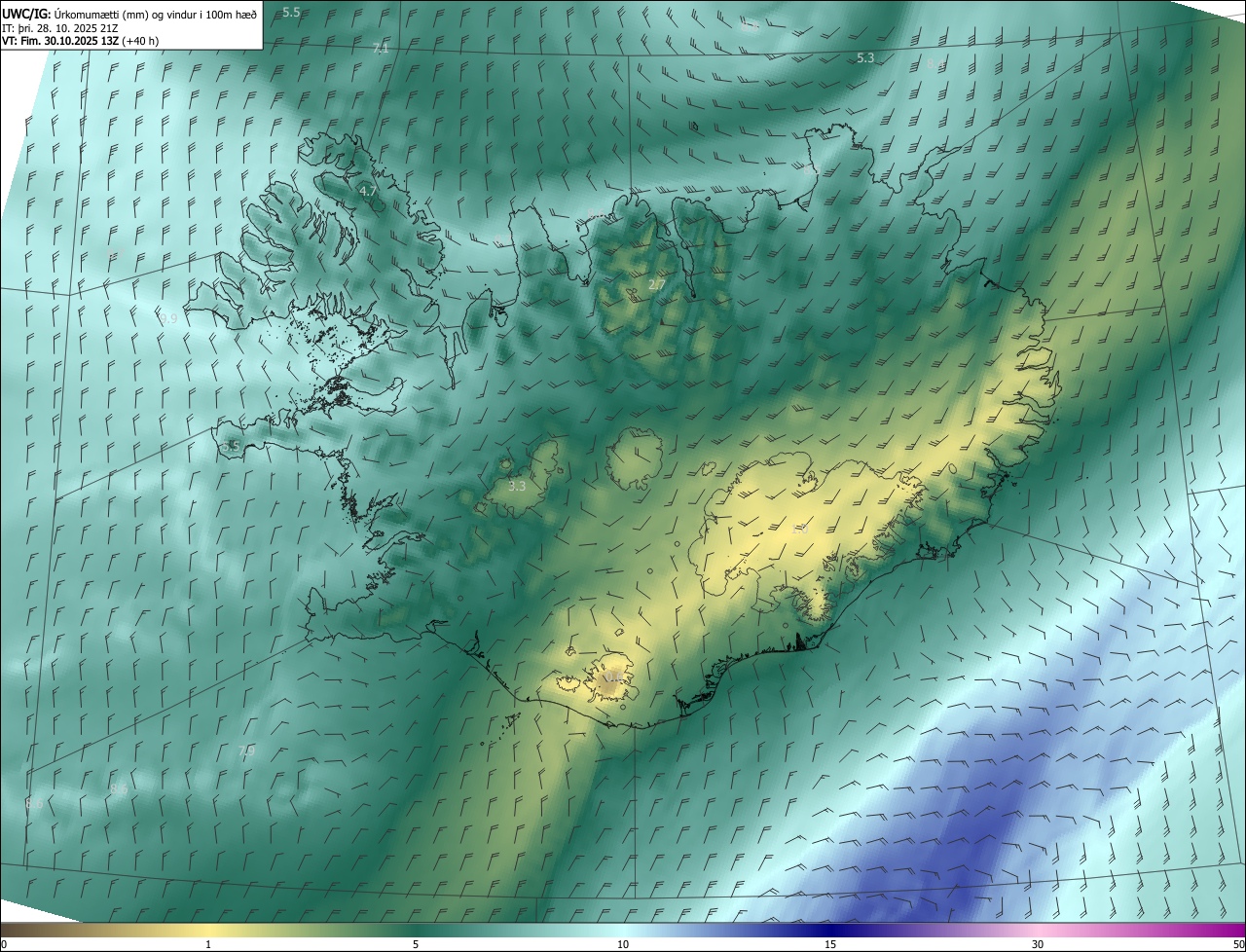1246x952 pixels.
Task: Click the 2.7 value in north Iceland
Action: point(657,285)
